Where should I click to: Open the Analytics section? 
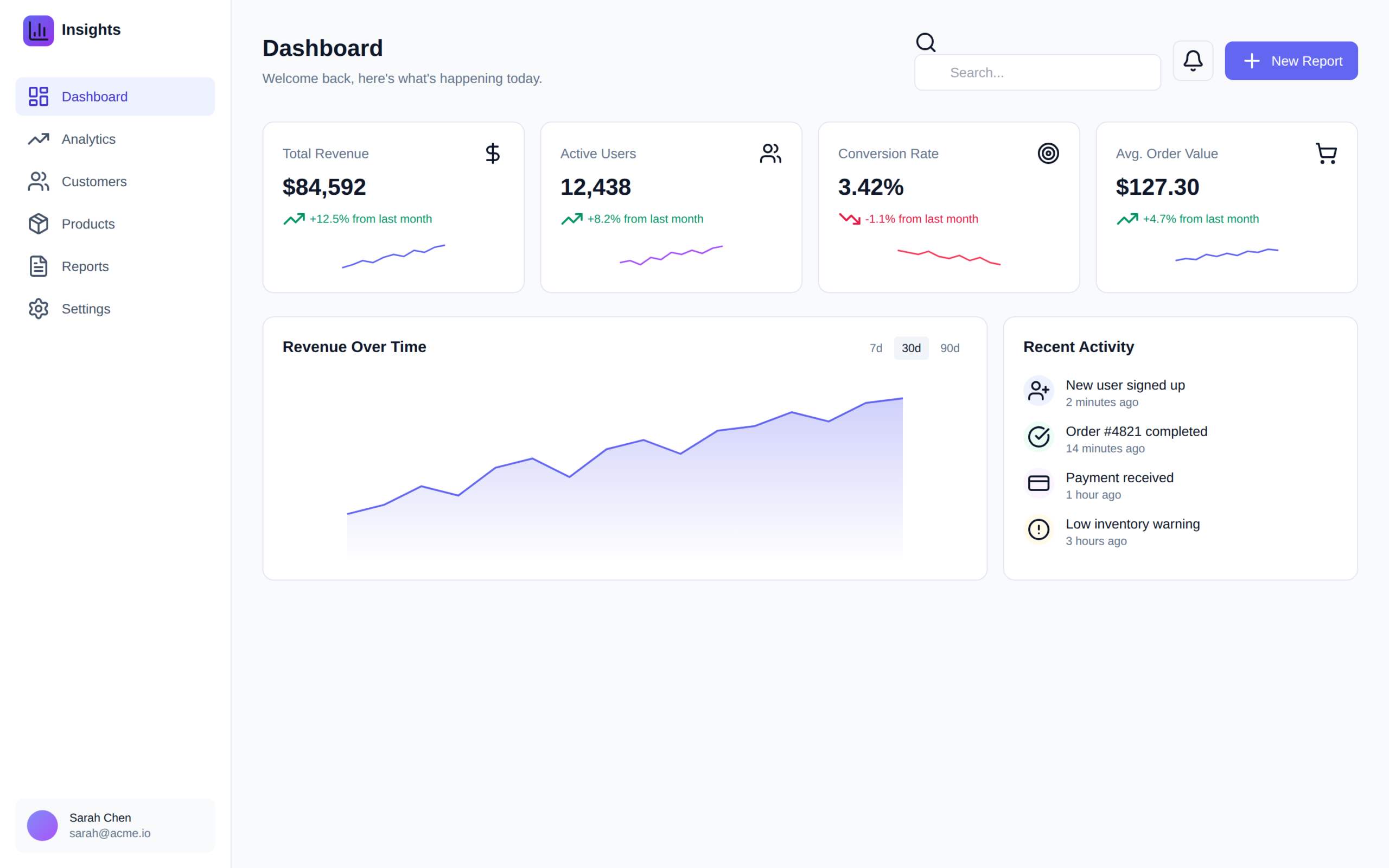pos(88,139)
